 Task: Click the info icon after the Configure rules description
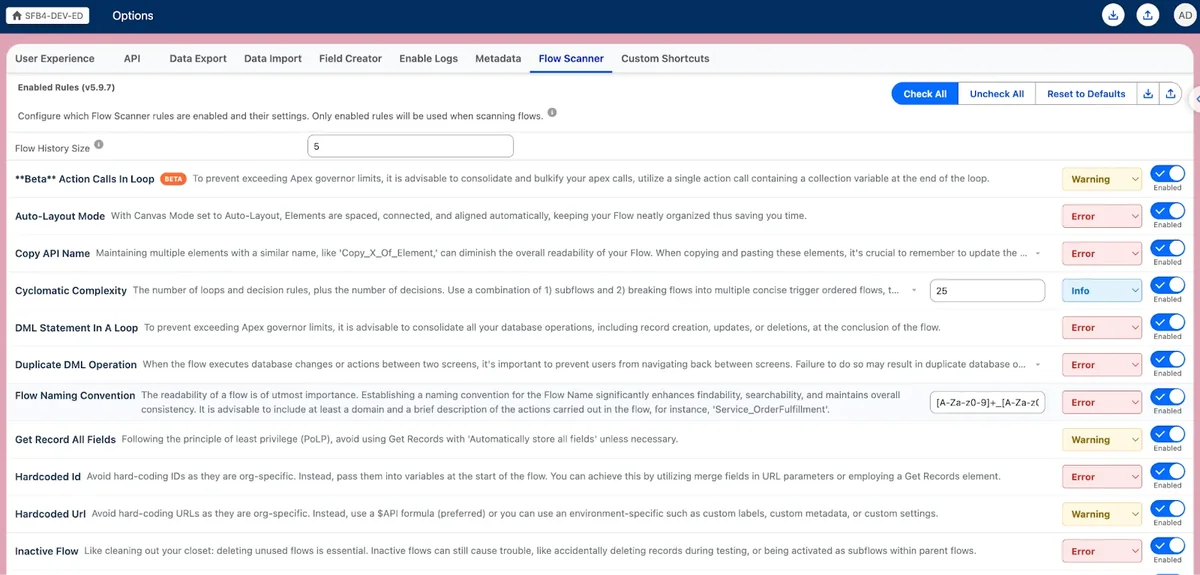click(x=552, y=113)
